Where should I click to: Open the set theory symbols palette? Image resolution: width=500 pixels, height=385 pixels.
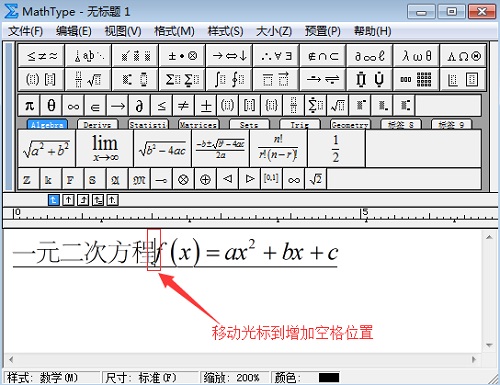point(323,56)
